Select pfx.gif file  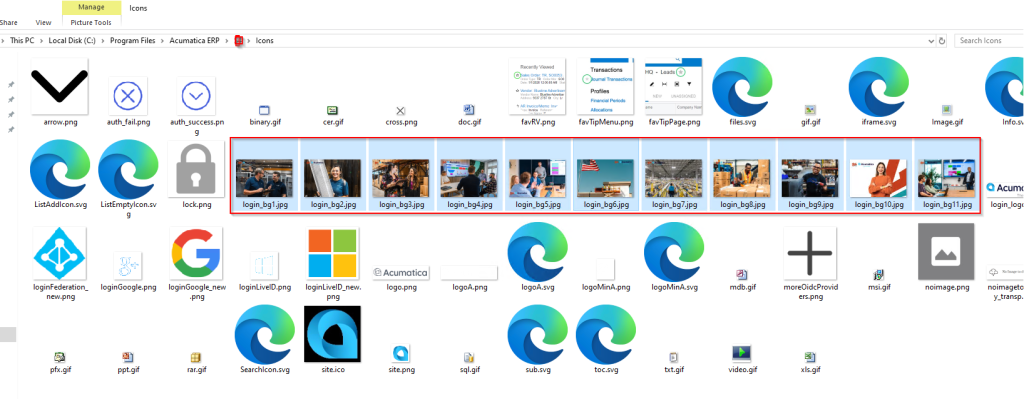tap(59, 357)
